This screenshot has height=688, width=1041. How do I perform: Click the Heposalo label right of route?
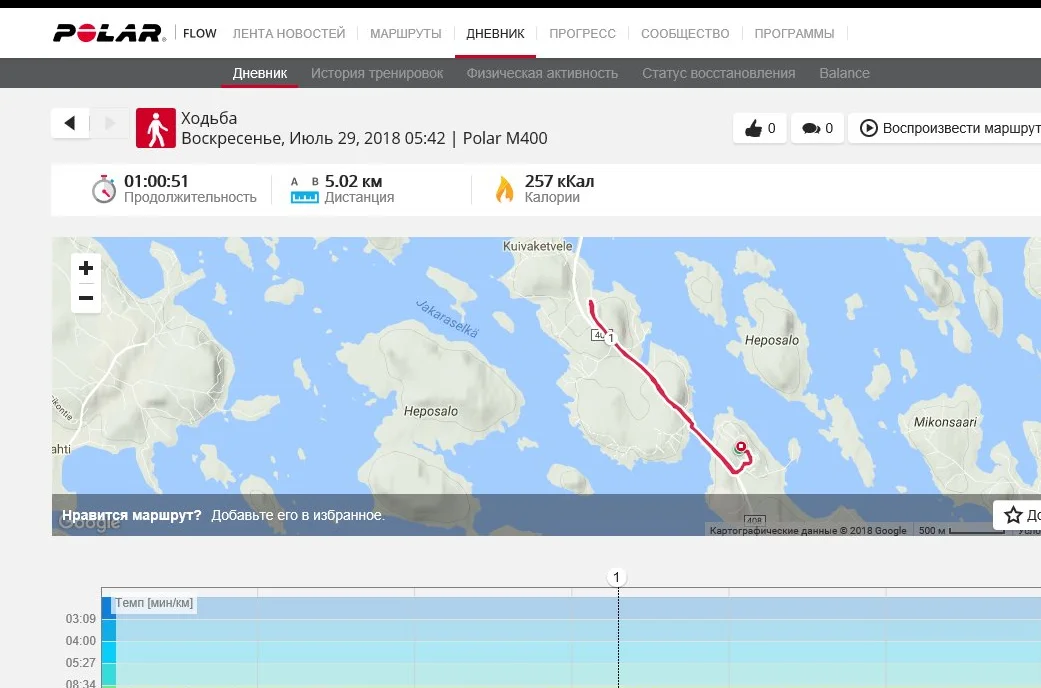pyautogui.click(x=771, y=340)
